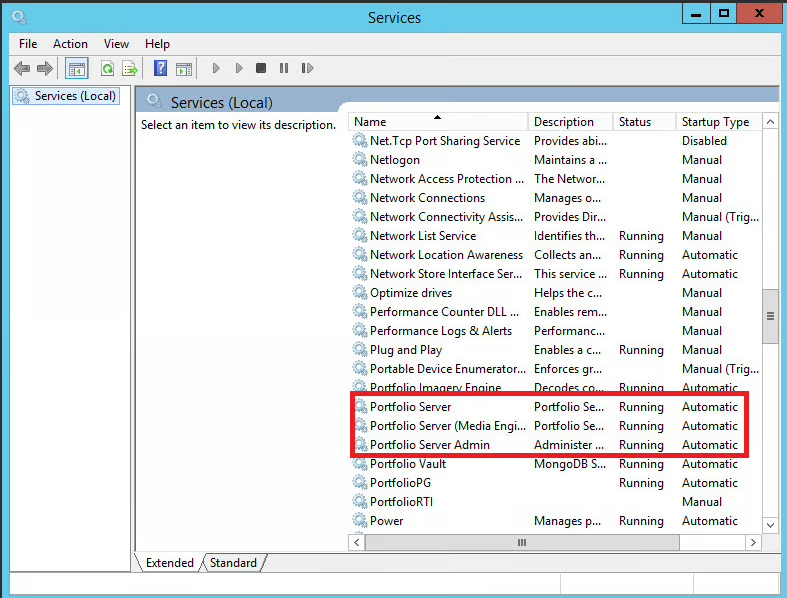
Task: Select the Network Access Protection service row
Action: click(555, 179)
